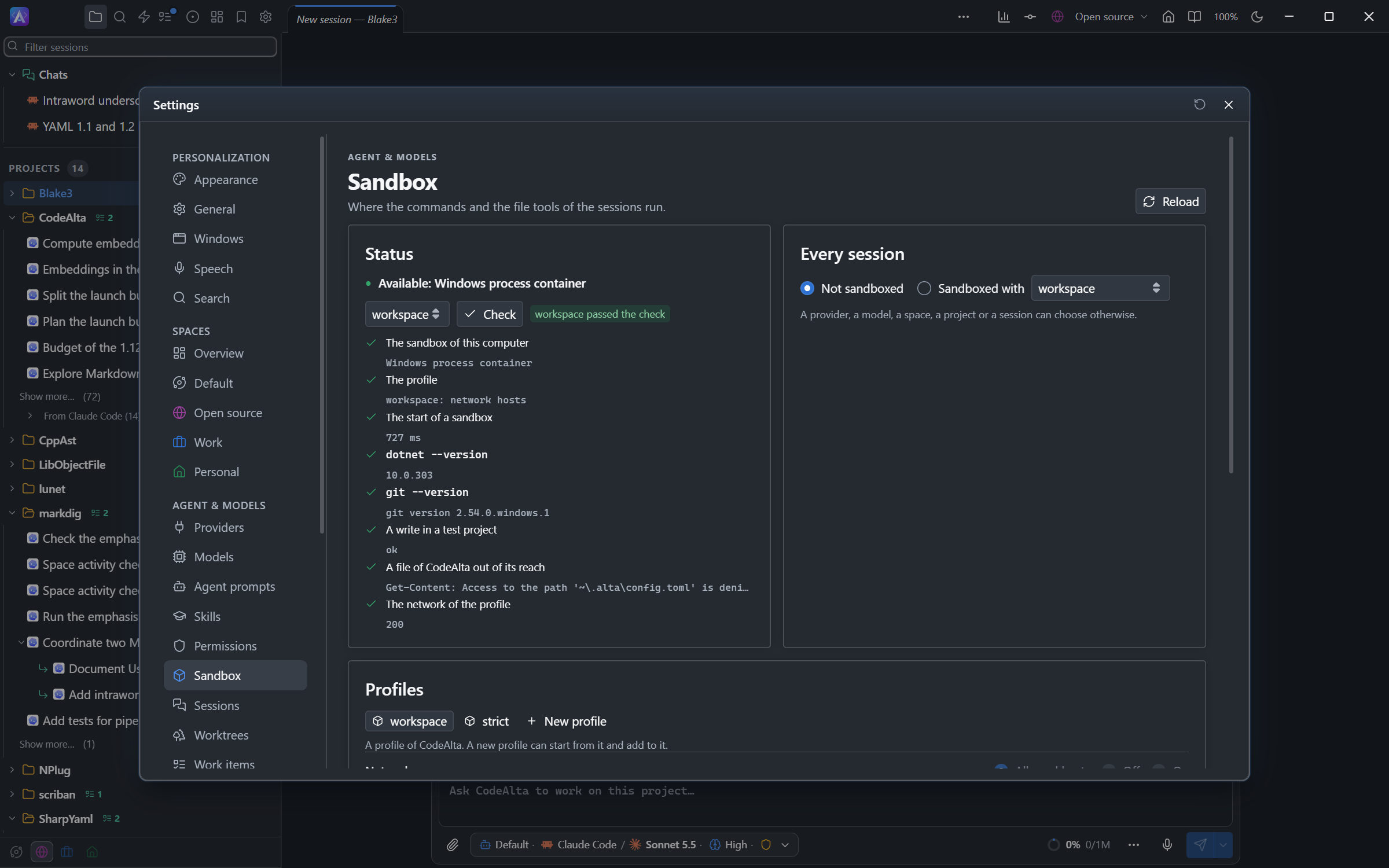The width and height of the screenshot is (1389, 868).
Task: Click the lightning bolt icon in top toolbar
Action: click(x=144, y=17)
